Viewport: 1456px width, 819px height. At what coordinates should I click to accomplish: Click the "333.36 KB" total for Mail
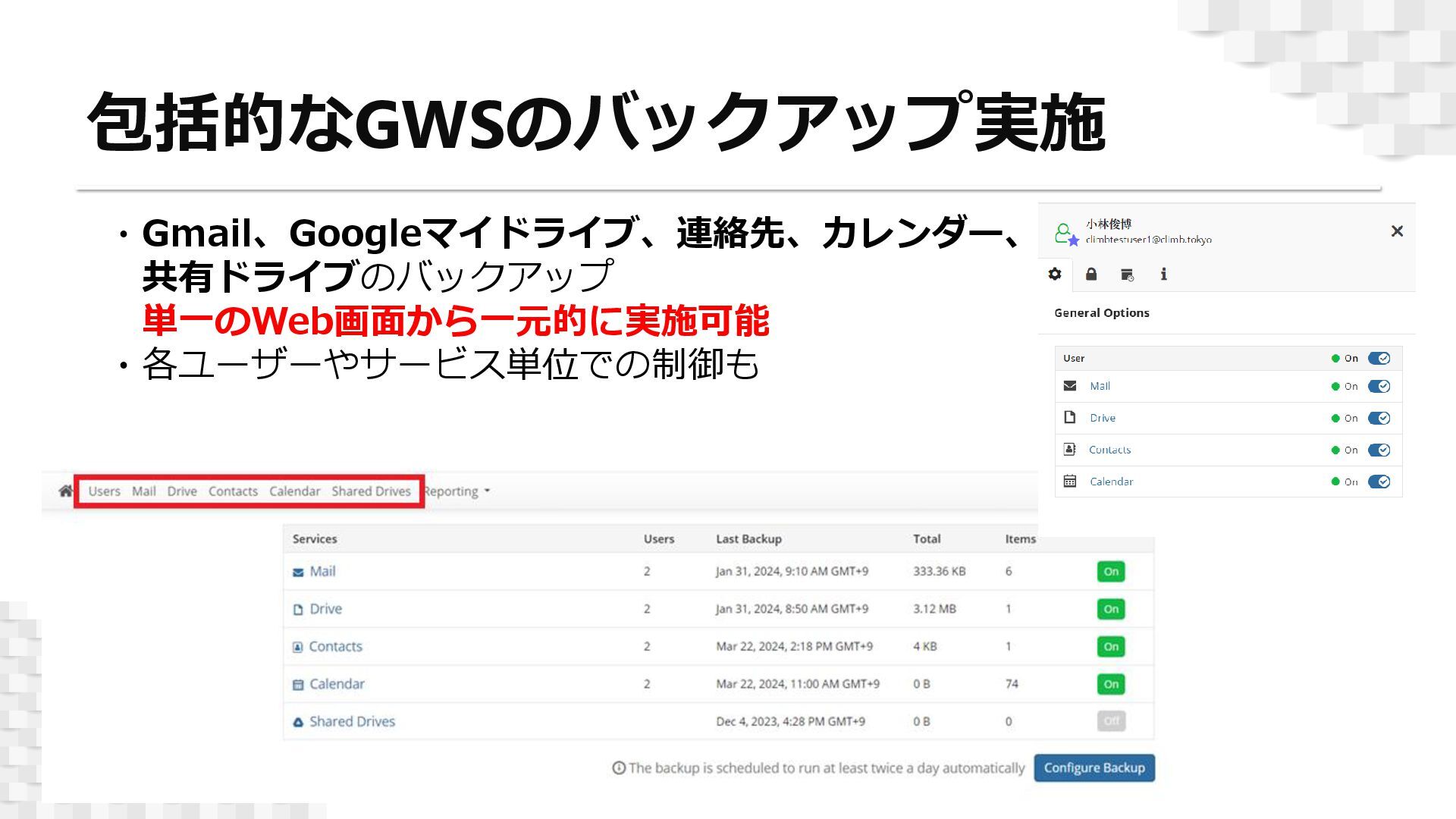pyautogui.click(x=939, y=572)
